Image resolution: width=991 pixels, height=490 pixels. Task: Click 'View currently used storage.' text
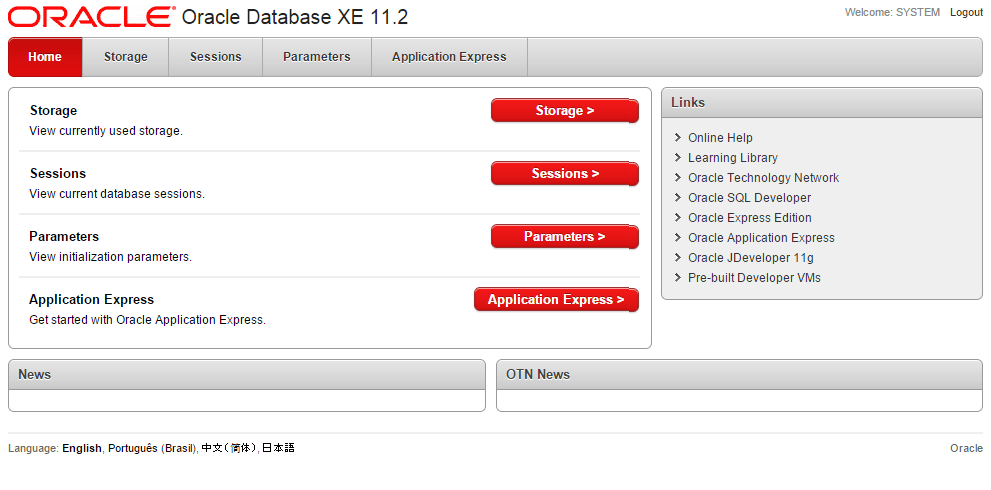(x=106, y=132)
